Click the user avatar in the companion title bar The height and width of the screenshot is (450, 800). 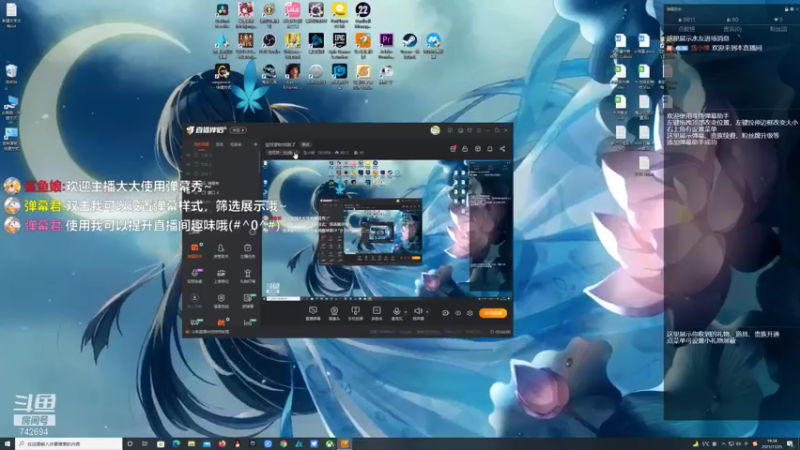click(435, 130)
